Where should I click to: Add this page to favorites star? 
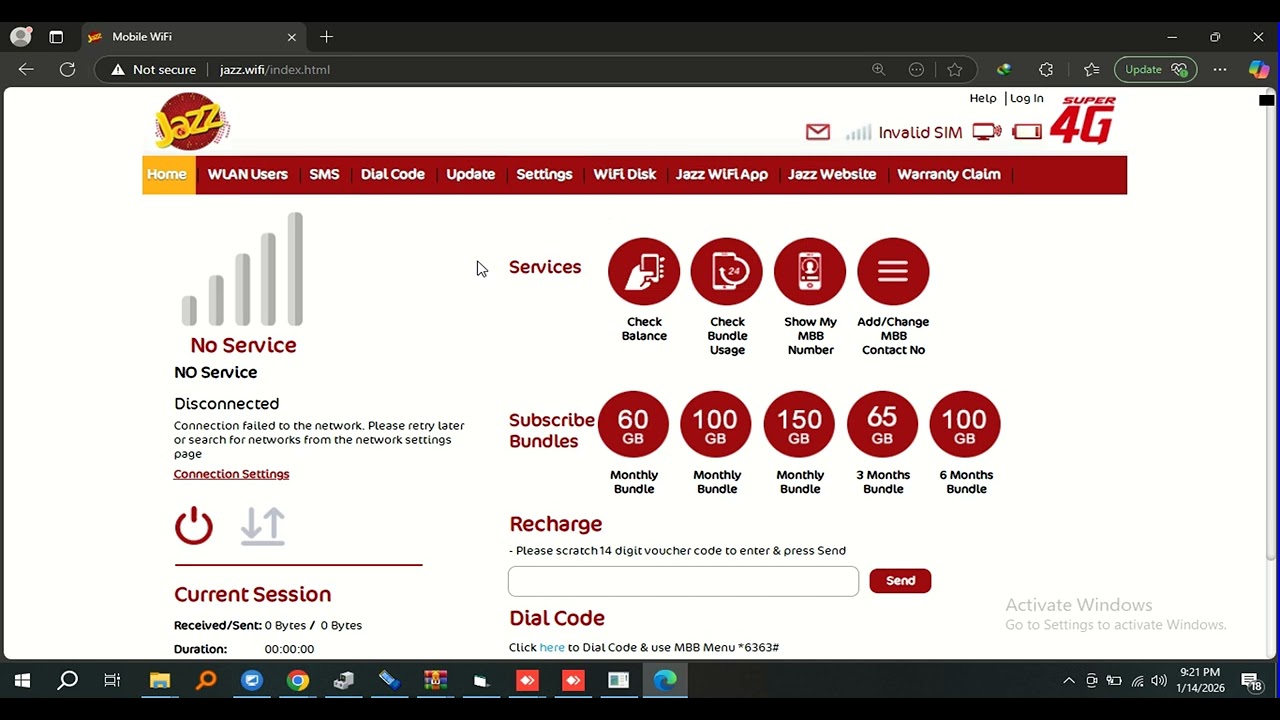coord(955,70)
